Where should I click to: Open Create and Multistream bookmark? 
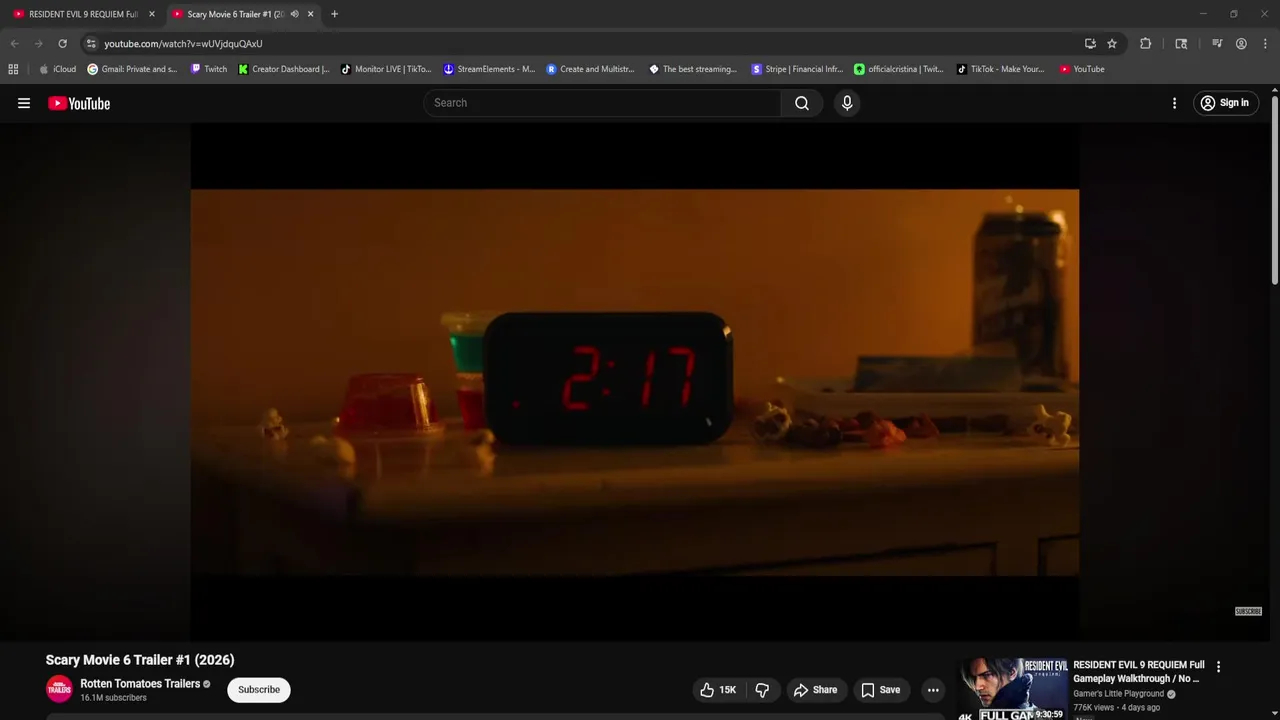[x=591, y=69]
